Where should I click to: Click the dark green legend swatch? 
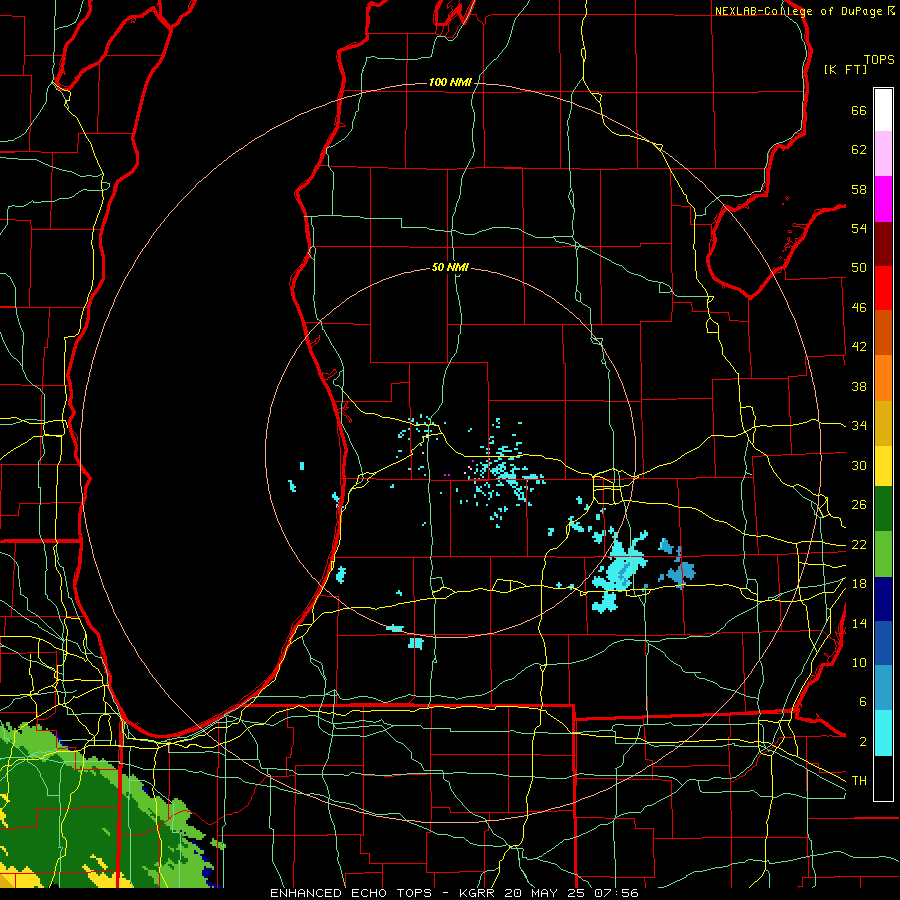point(883,509)
